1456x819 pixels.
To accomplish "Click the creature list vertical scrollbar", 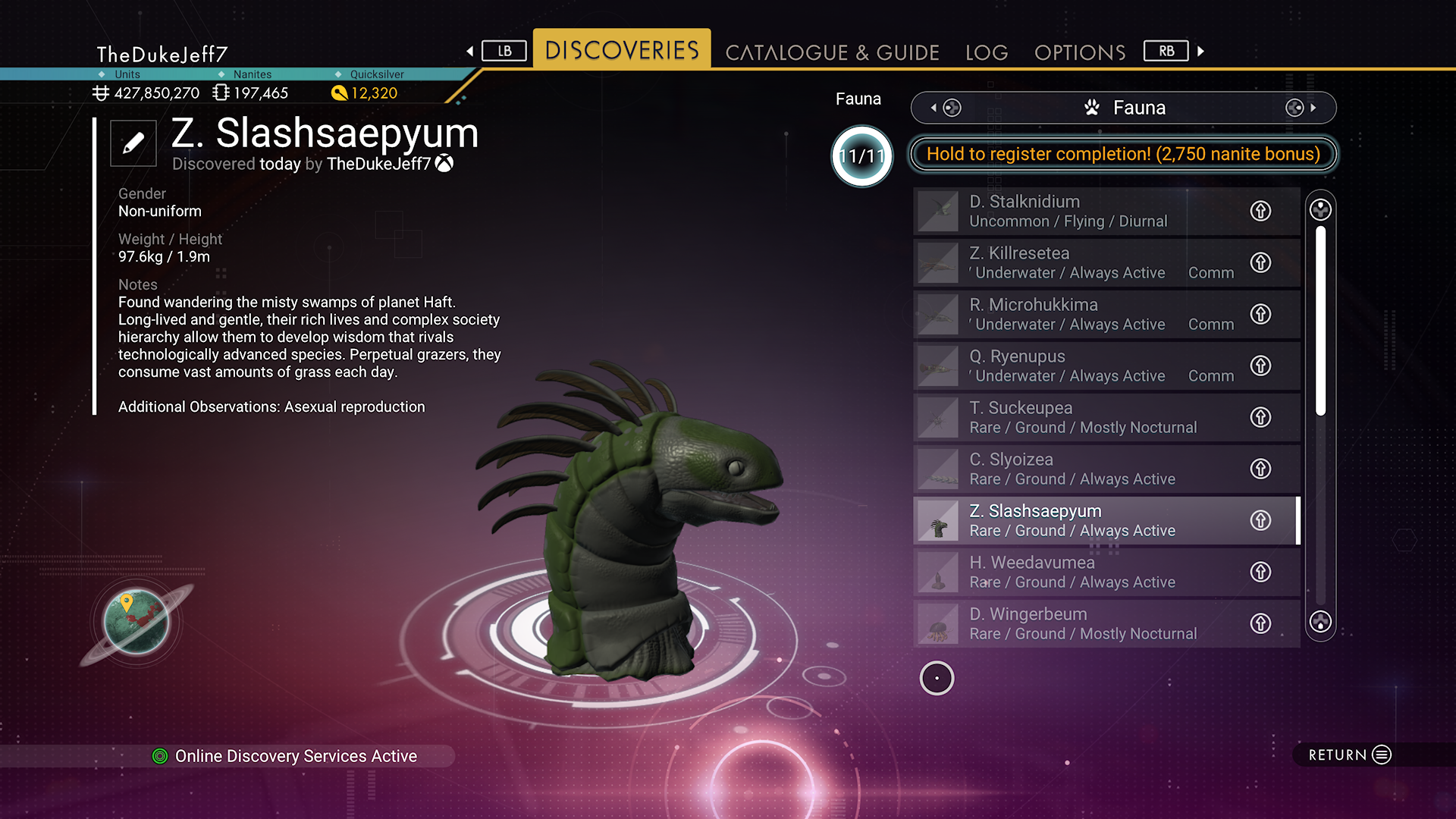I will point(1320,416).
